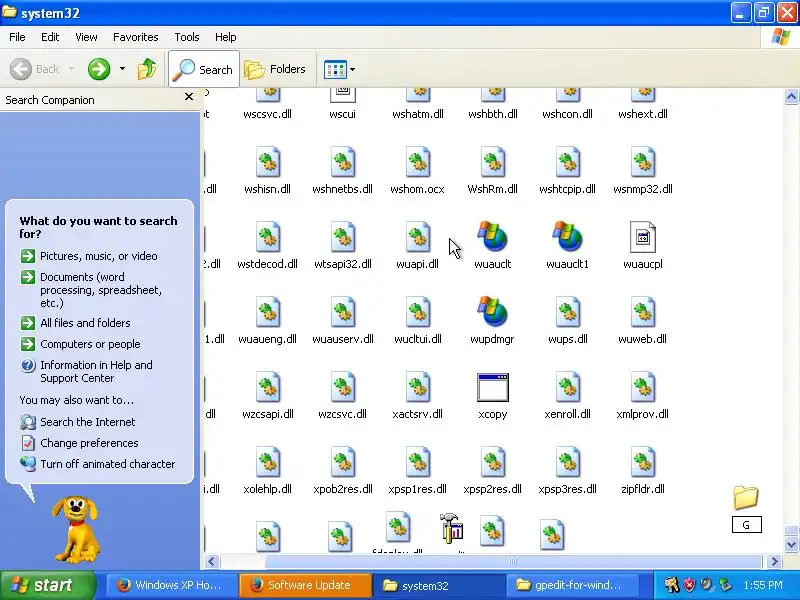Select the wuaueng.dll file icon
The height and width of the screenshot is (600, 800).
tap(267, 312)
